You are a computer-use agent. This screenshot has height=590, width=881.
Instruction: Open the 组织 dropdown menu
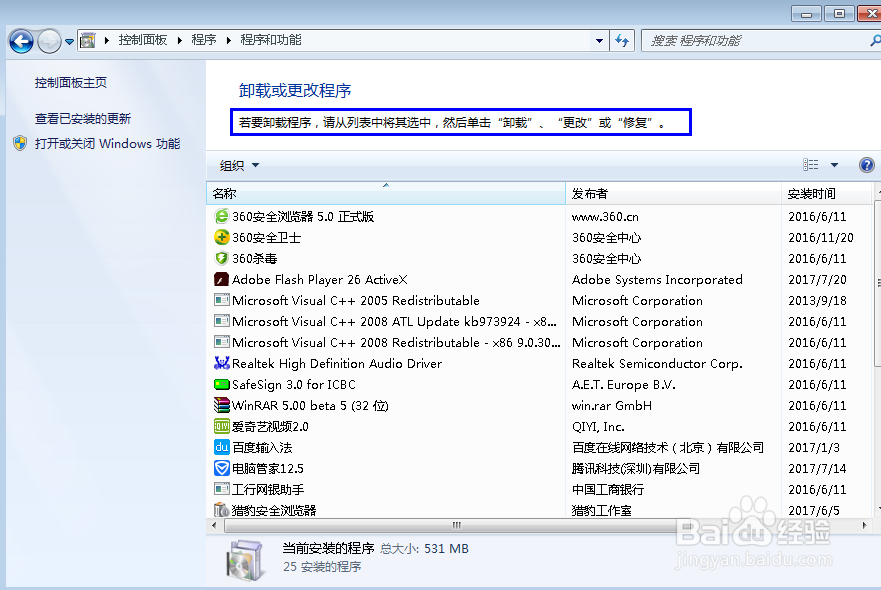[239, 165]
